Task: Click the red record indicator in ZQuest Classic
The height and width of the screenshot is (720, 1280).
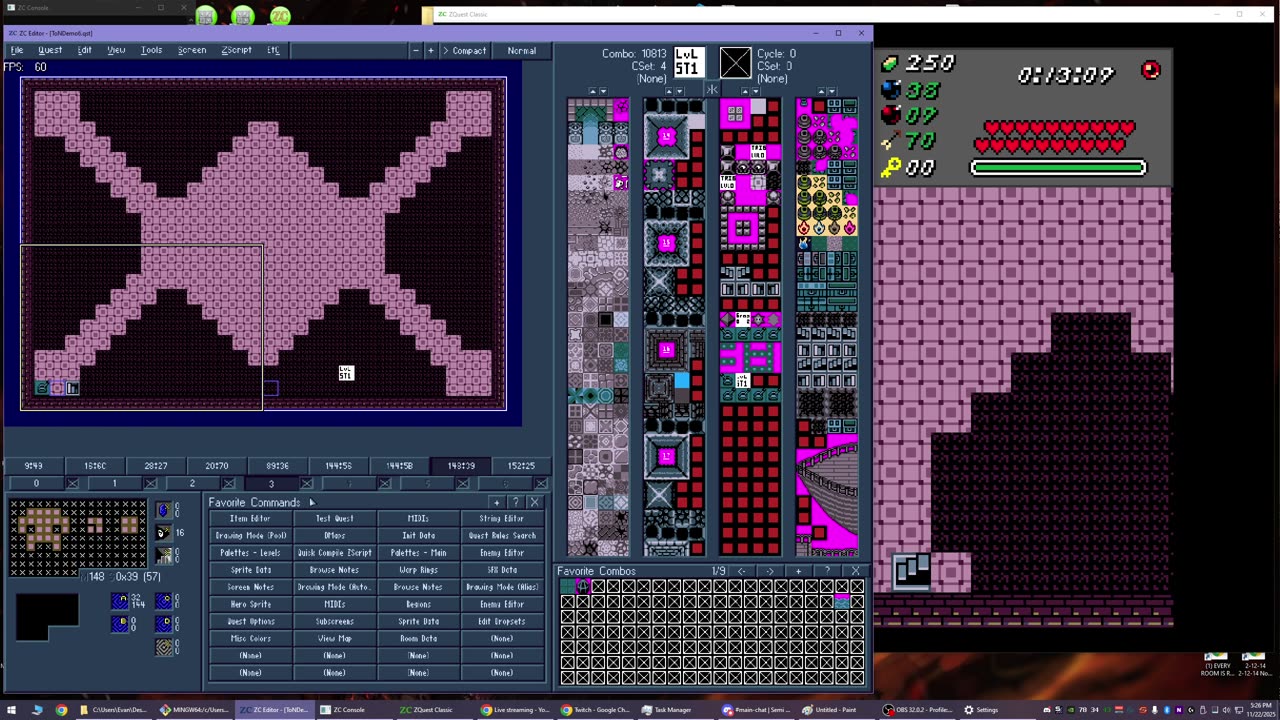Action: pos(1151,70)
